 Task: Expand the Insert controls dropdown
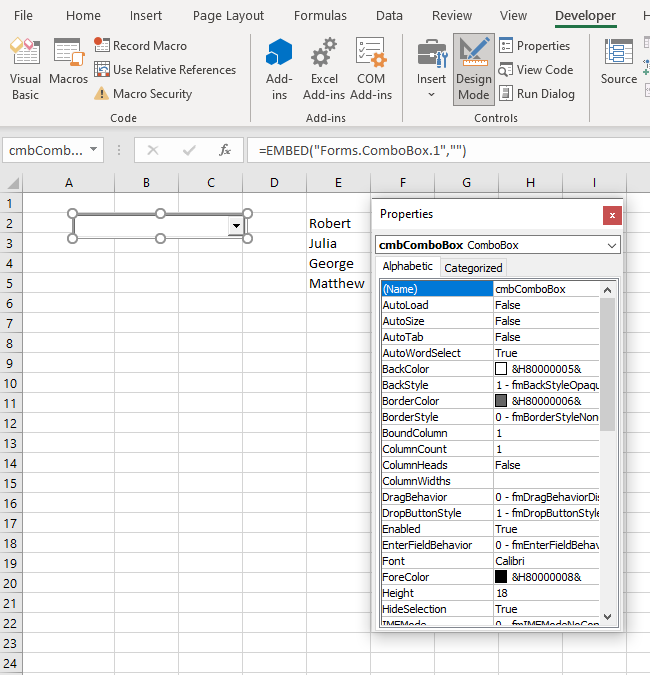click(x=431, y=94)
